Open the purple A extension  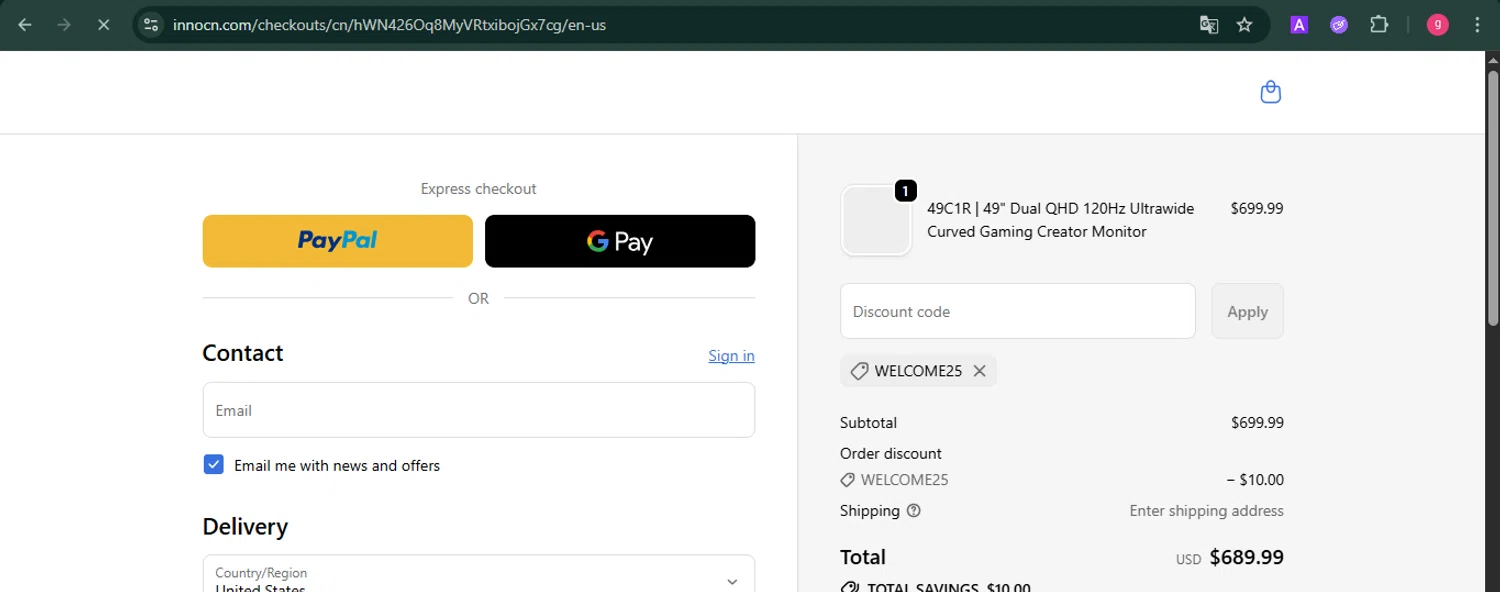1299,25
